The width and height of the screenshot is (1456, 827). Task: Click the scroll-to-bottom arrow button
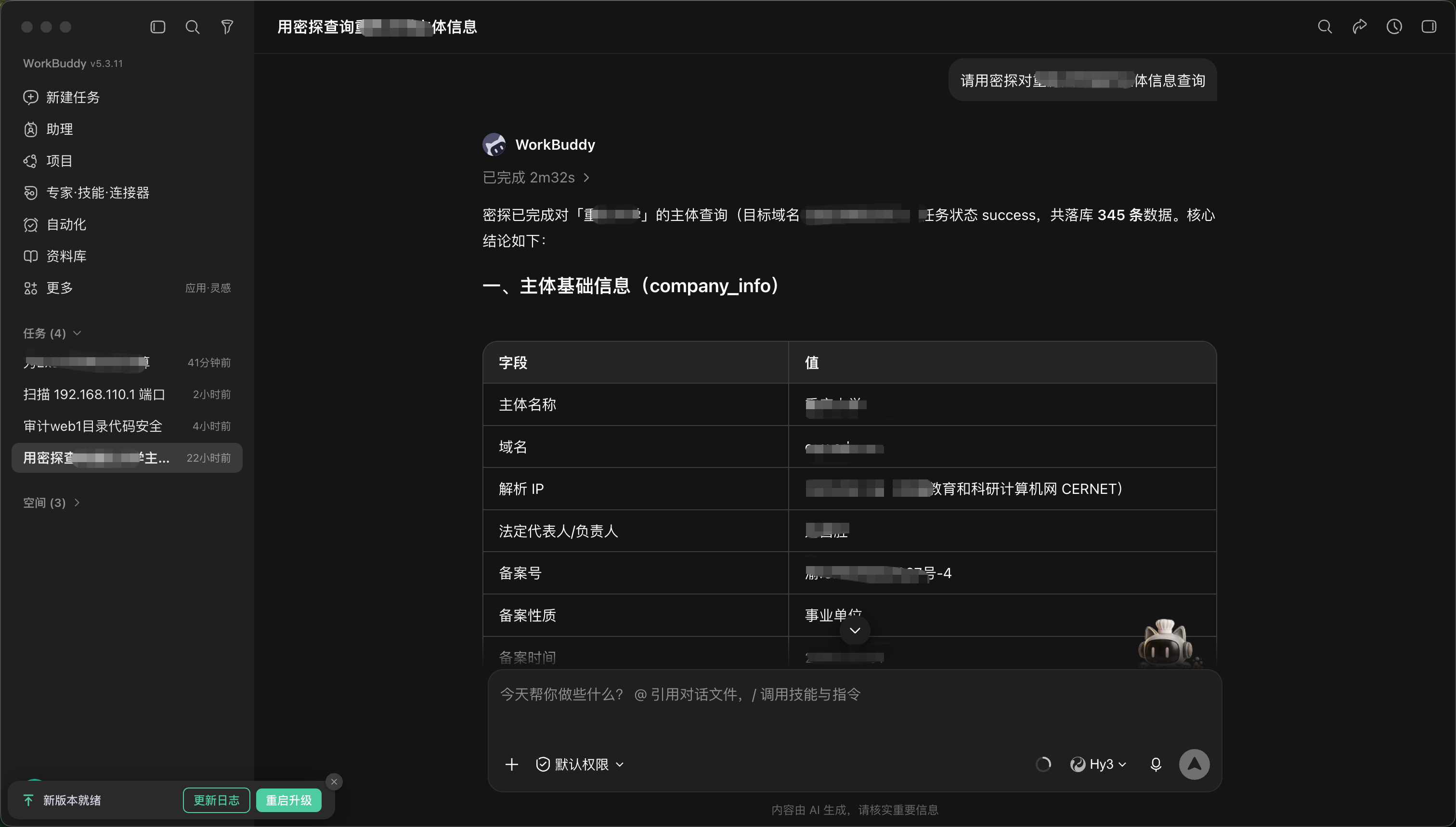[855, 631]
